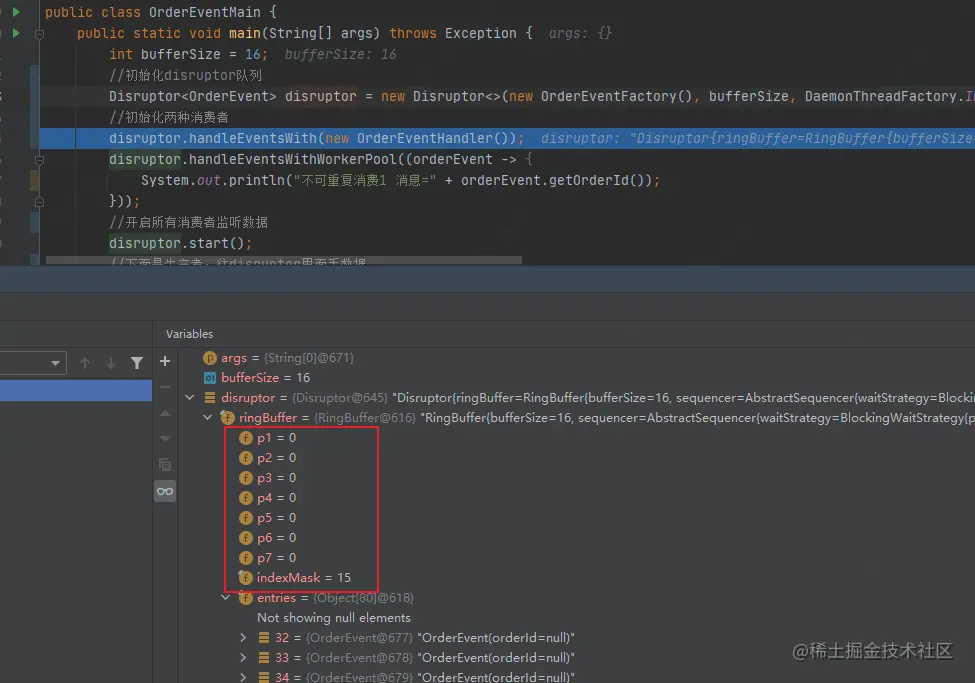Select the p4 = 0 field
The image size is (975, 683).
point(277,498)
